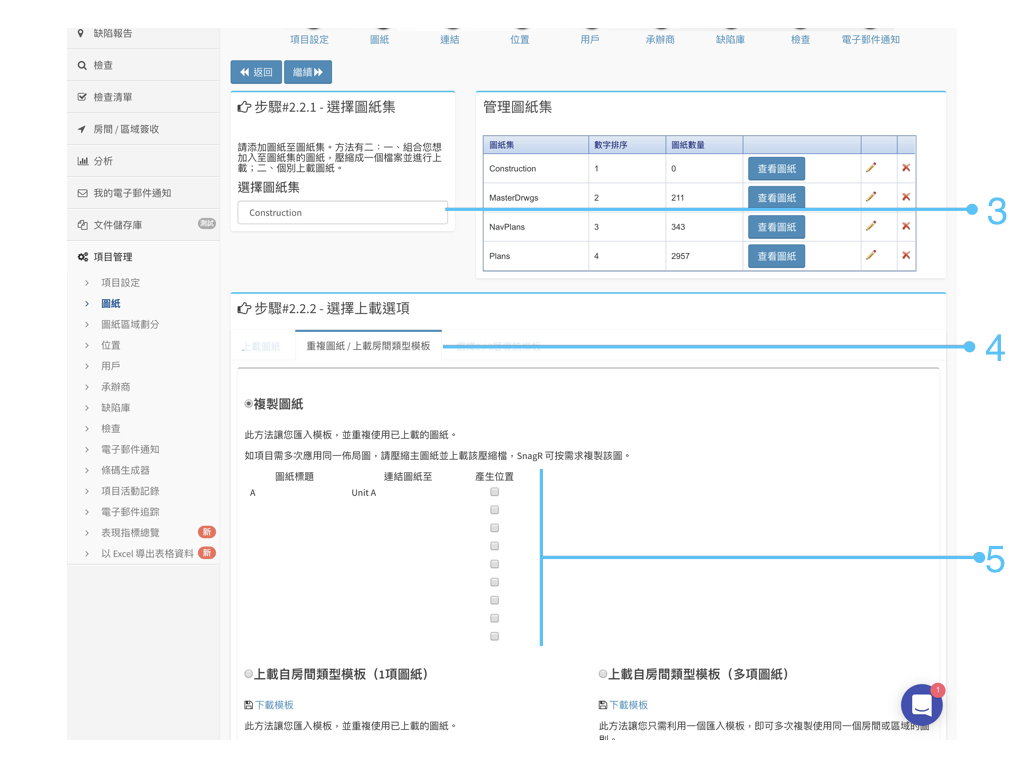1024x768 pixels.
Task: View drawings for the Plans set
Action: coord(776,257)
